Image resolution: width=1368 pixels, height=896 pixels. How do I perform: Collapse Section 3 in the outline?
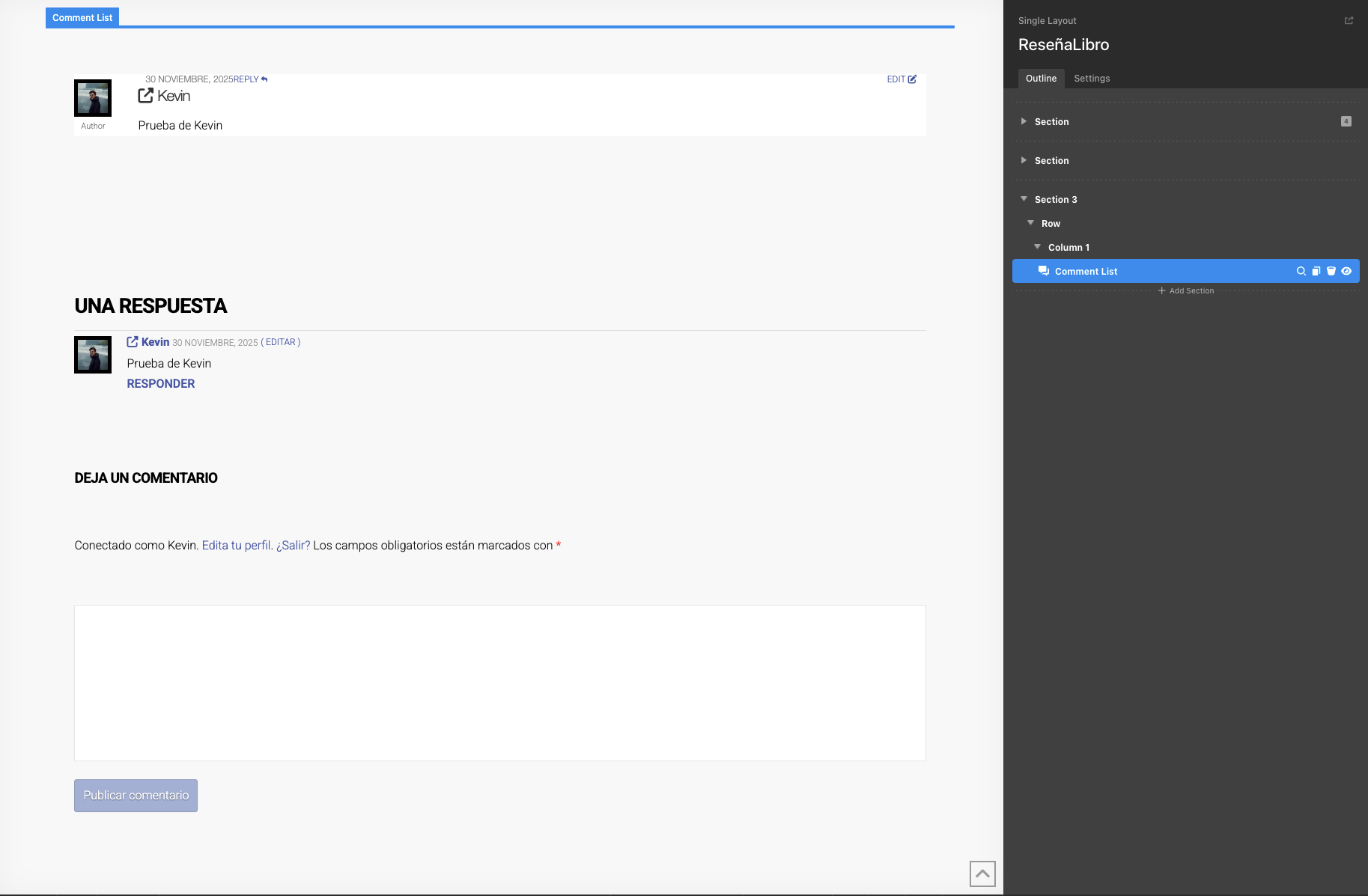pos(1024,199)
